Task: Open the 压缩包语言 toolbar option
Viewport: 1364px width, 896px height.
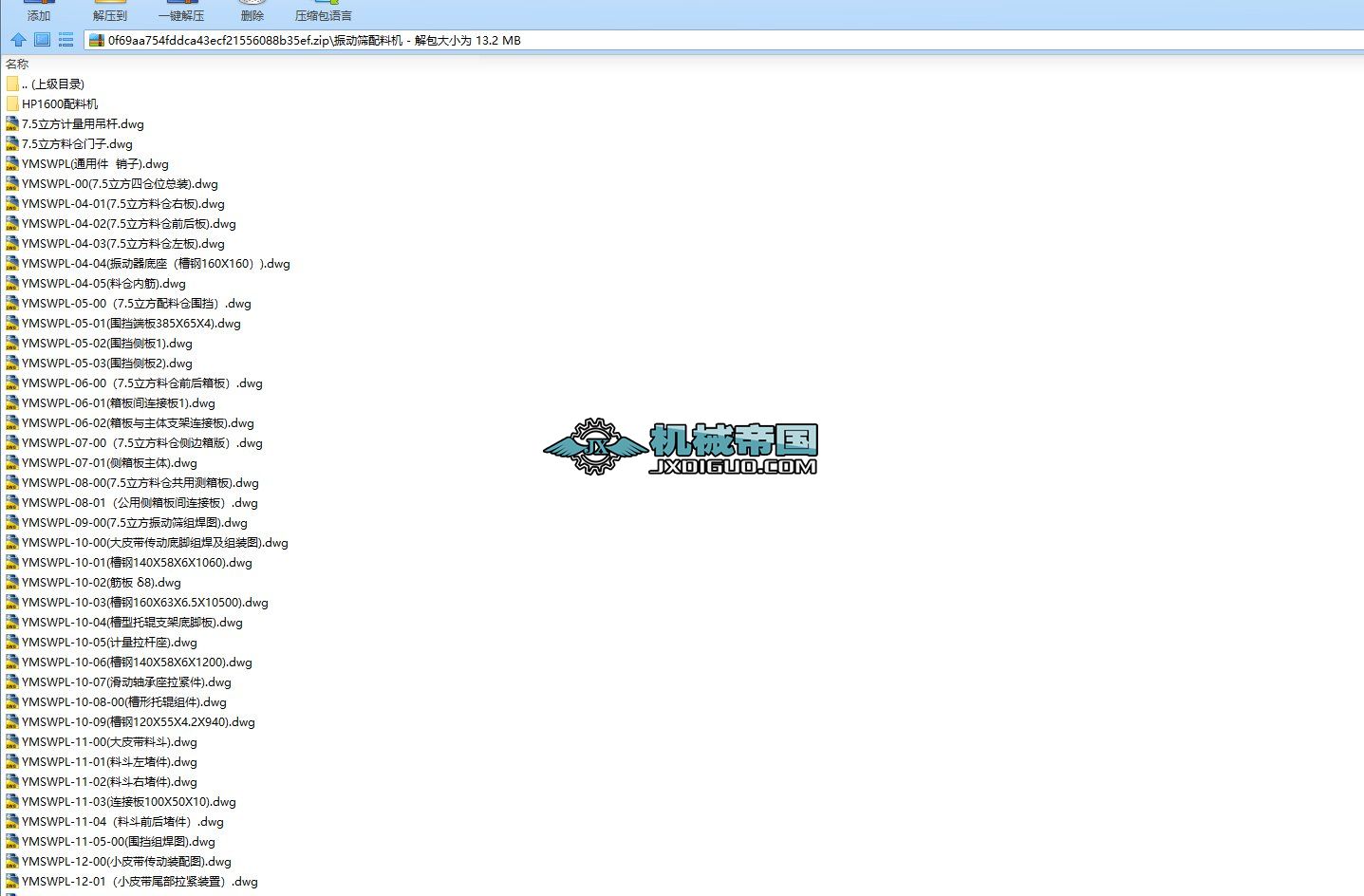Action: coord(324,10)
